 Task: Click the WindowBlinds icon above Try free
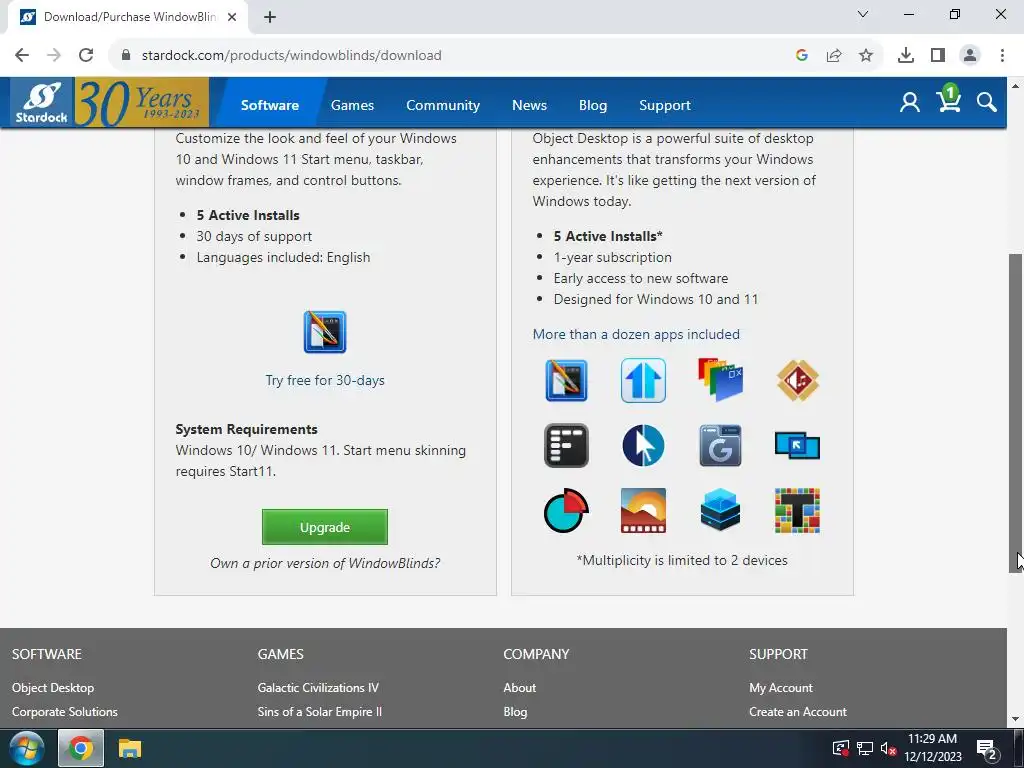coord(325,332)
